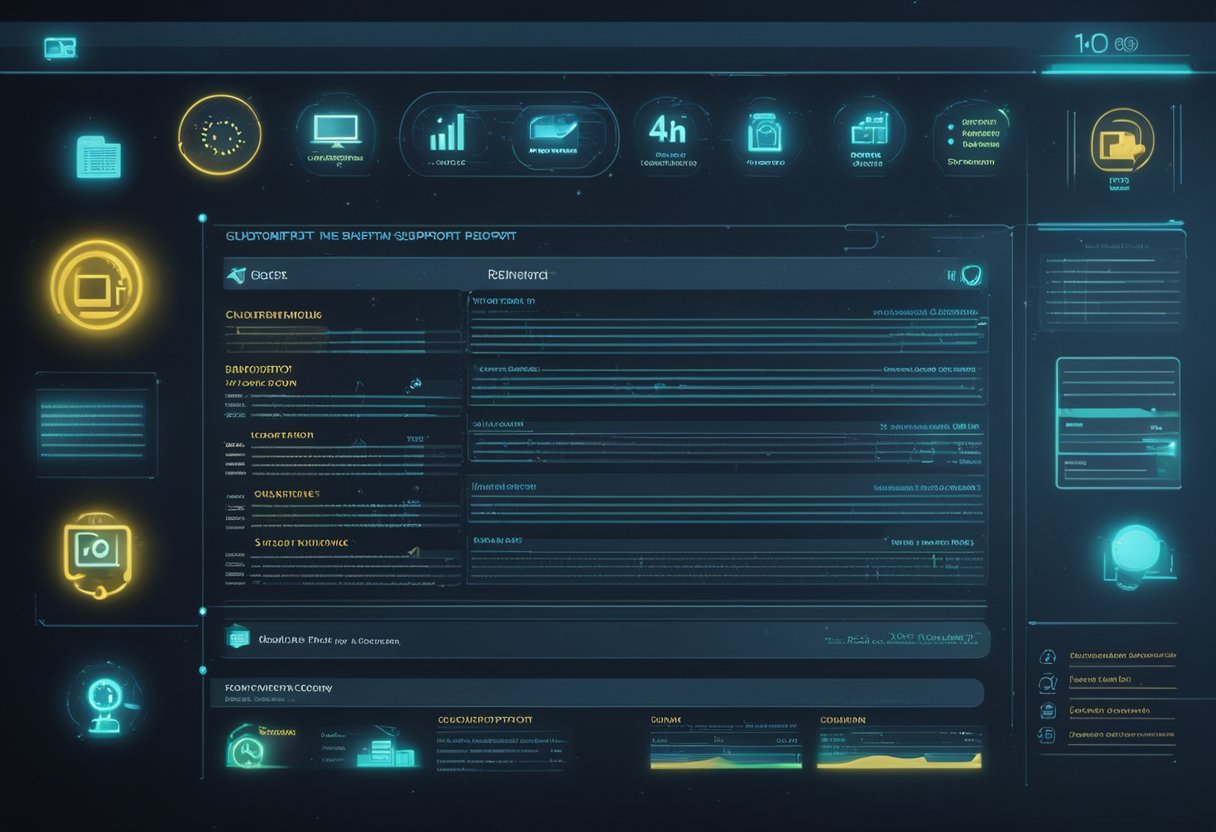Click the cyan monitor icon in top toolbar
Viewport: 1216px width, 832px height.
[335, 130]
